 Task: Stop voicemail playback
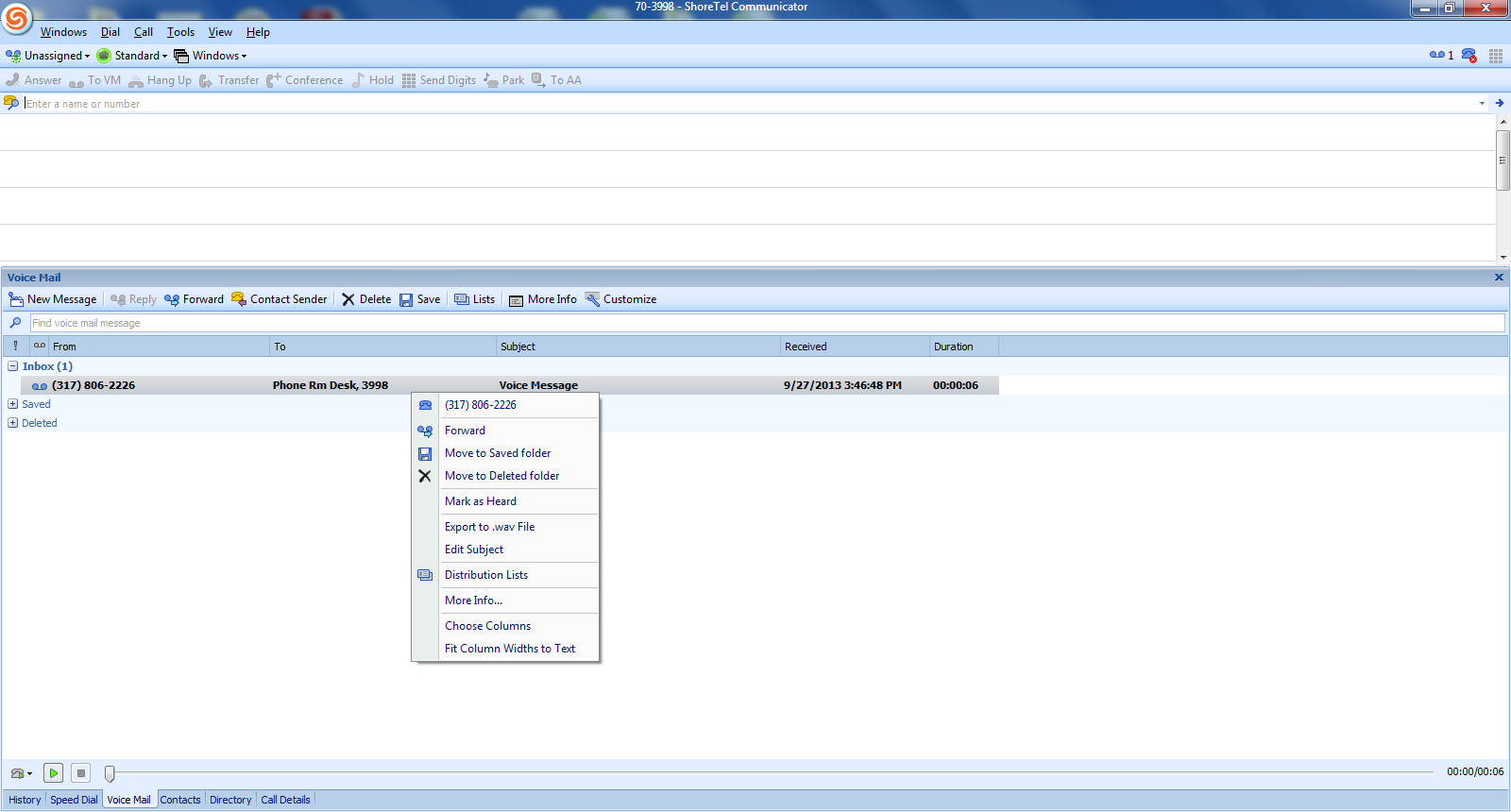[x=81, y=773]
